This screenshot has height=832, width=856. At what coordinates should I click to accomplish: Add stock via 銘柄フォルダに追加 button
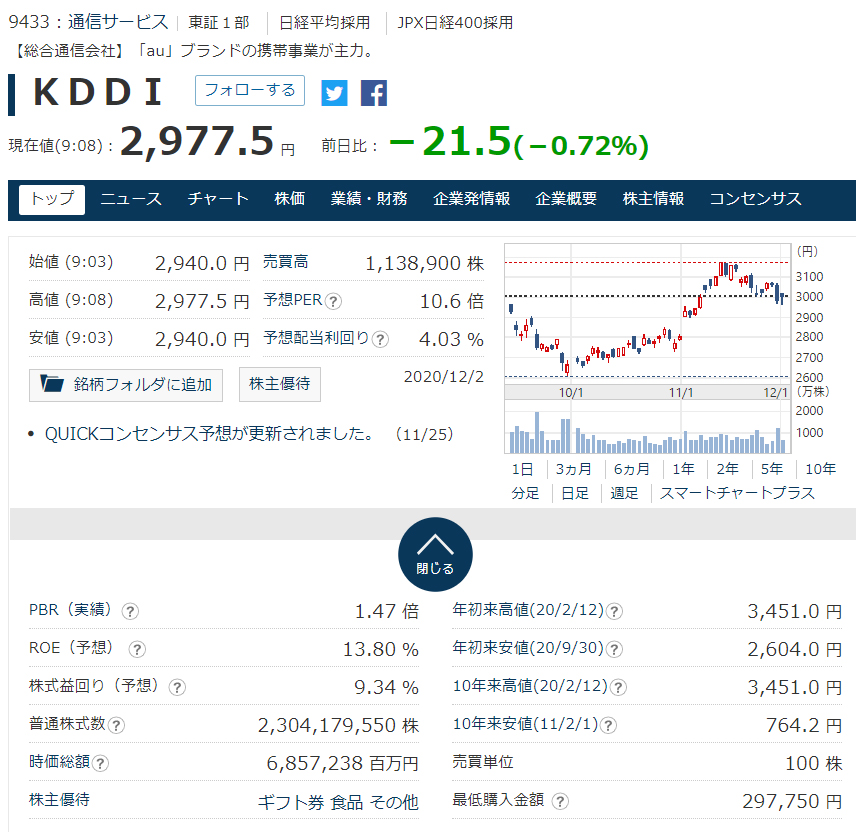pos(126,385)
